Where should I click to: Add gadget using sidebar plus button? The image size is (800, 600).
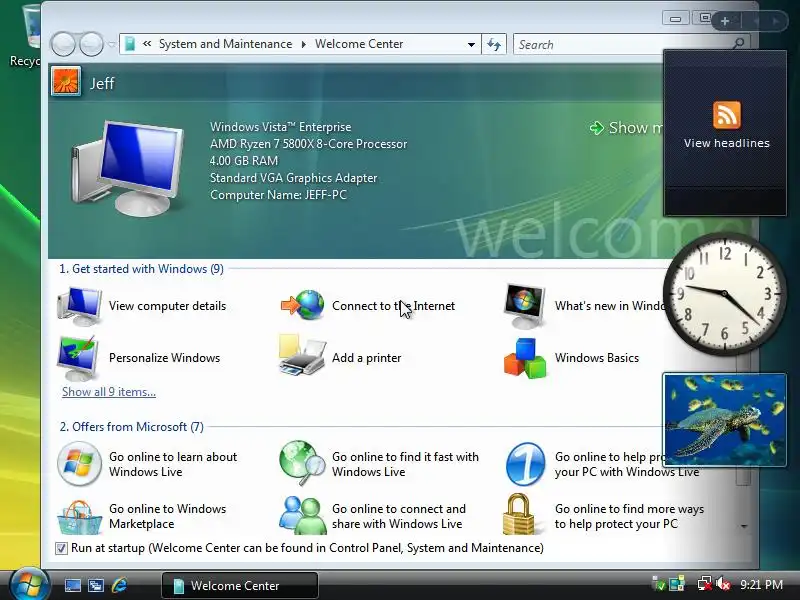[725, 21]
